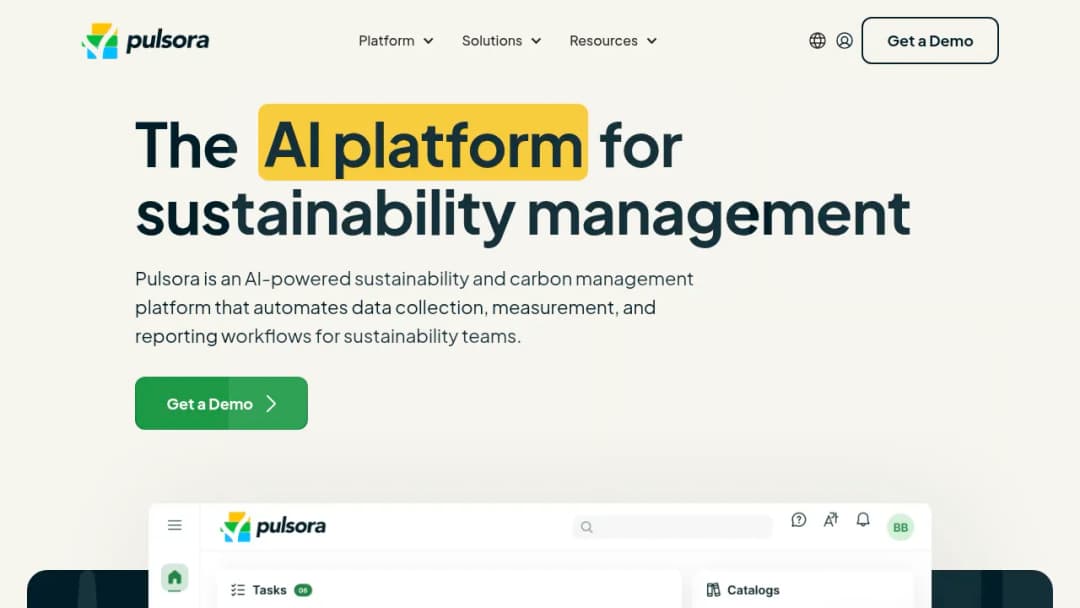This screenshot has height=608, width=1080.
Task: Open the notifications bell icon
Action: click(x=863, y=520)
